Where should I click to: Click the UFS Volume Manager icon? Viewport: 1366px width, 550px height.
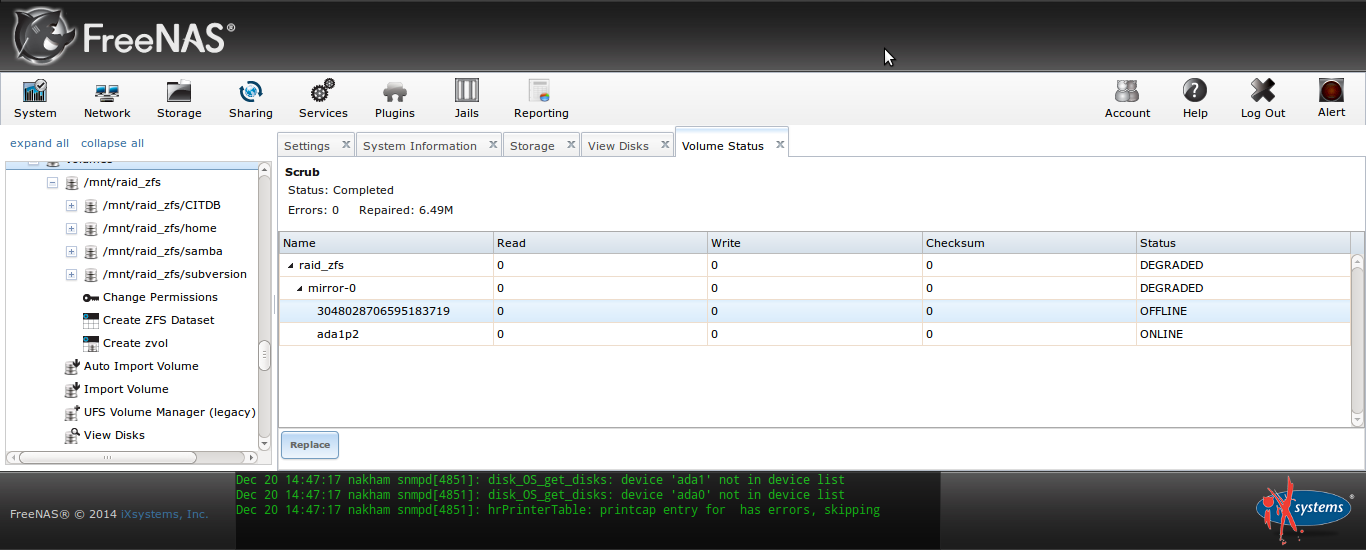point(72,412)
